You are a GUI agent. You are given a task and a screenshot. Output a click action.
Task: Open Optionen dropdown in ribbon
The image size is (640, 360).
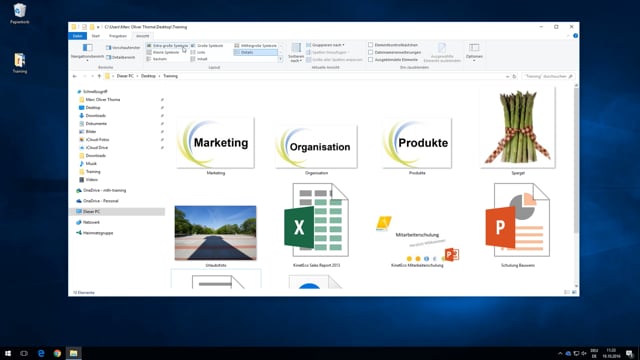coord(474,53)
